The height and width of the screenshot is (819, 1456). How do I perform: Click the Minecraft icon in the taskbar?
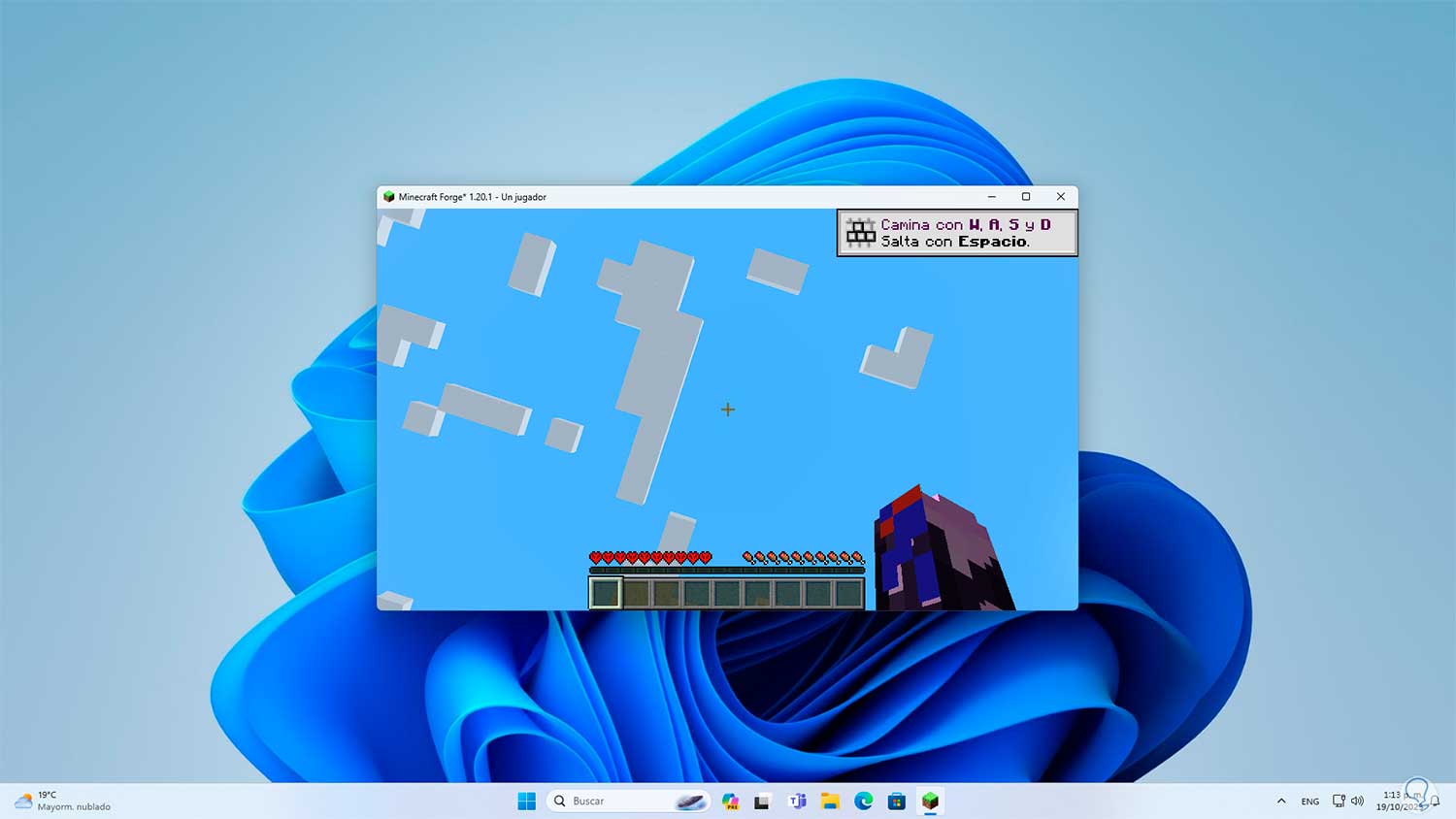click(930, 801)
